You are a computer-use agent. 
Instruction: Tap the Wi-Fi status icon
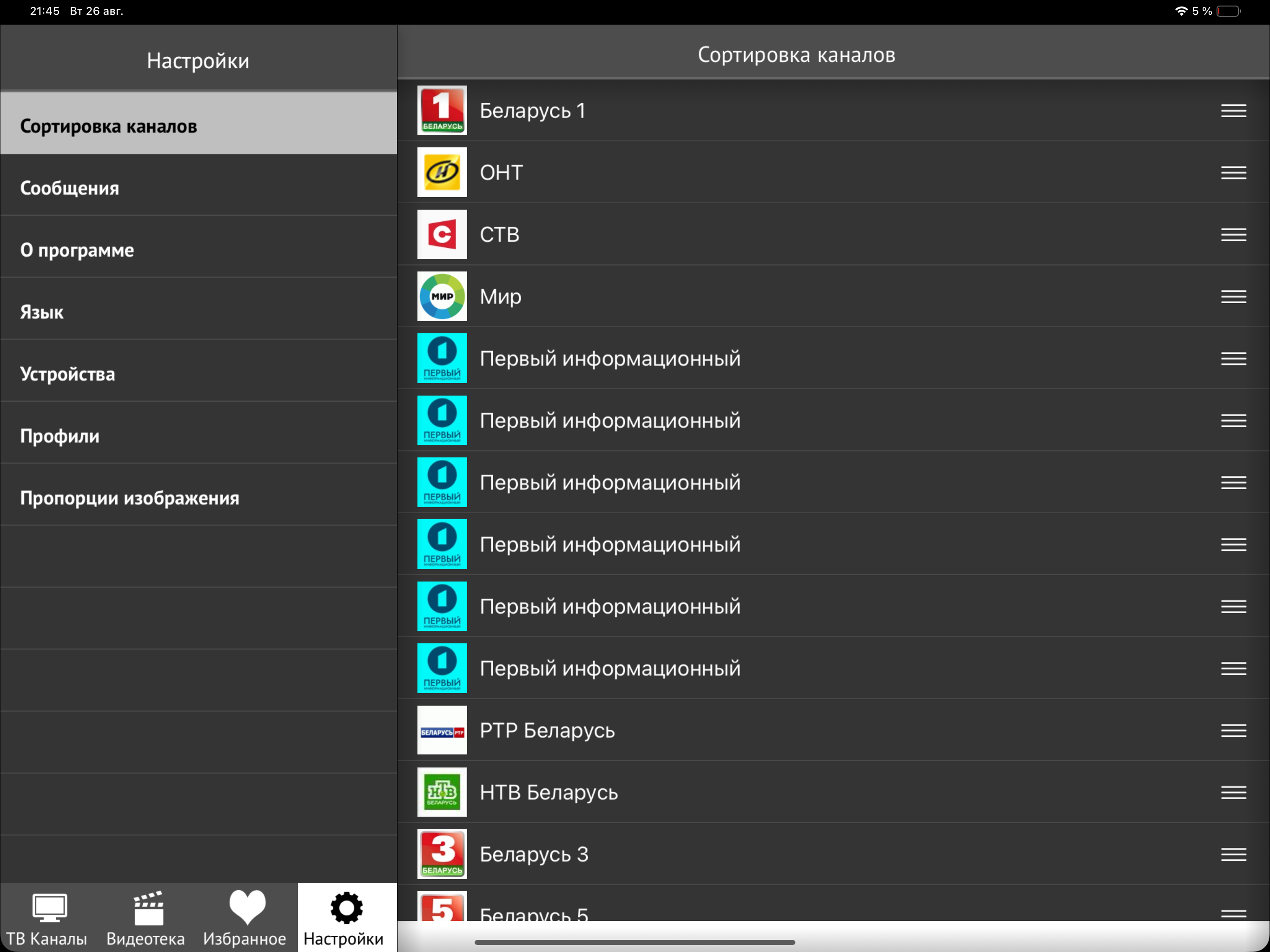coord(1181,11)
